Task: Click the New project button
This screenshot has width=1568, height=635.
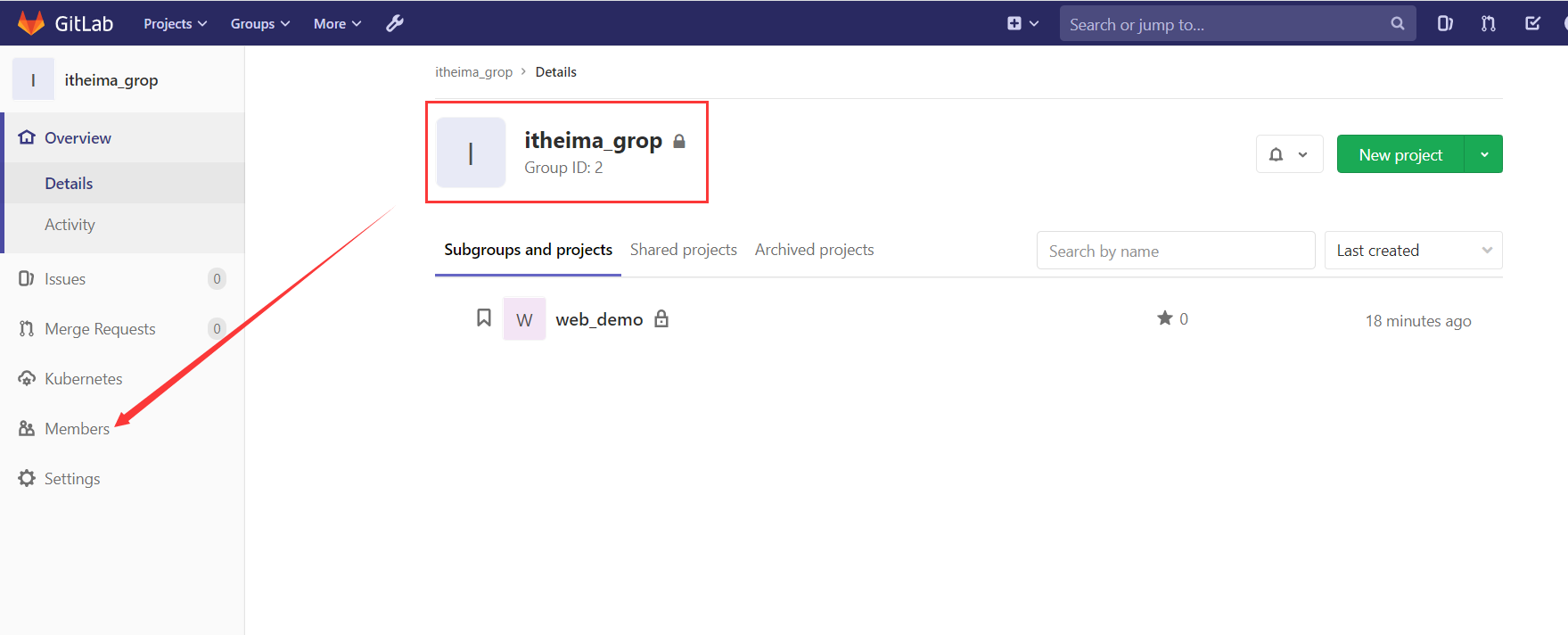Action: point(1400,154)
